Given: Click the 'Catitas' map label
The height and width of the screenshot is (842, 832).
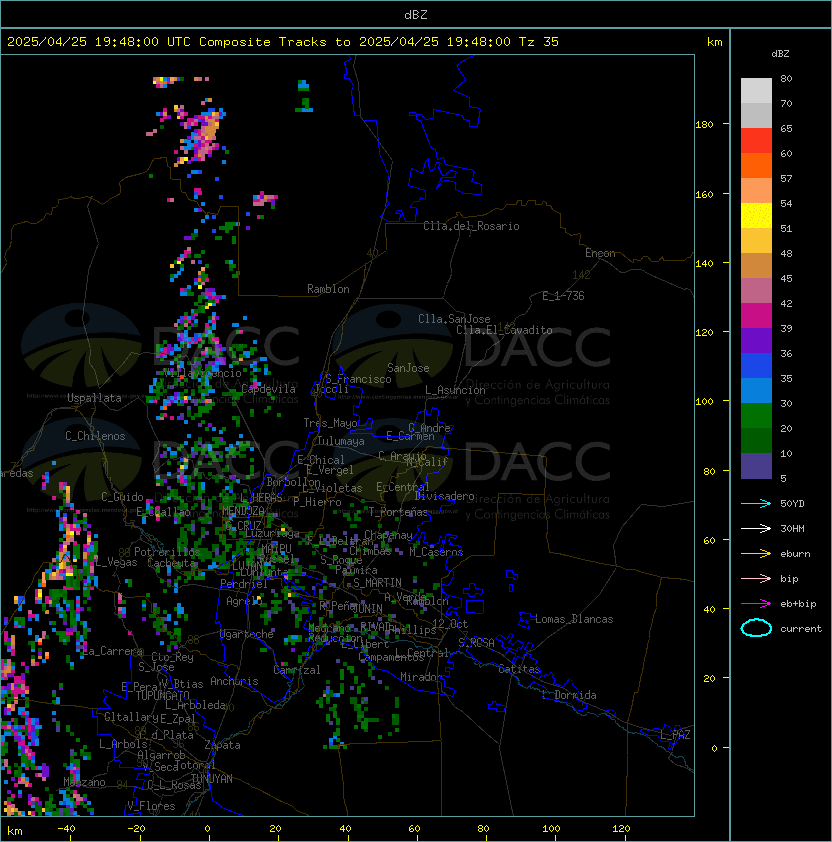Looking at the screenshot, I should point(519,669).
